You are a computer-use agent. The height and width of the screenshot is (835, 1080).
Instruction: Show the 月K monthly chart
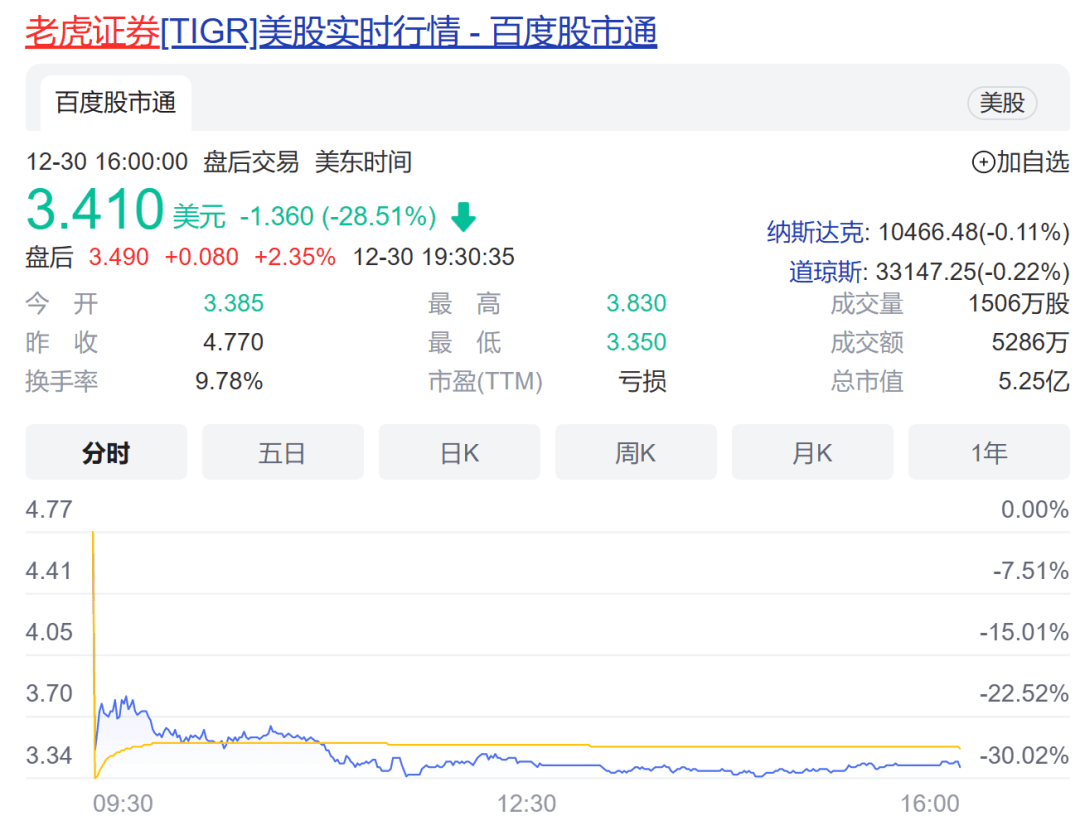click(x=812, y=453)
